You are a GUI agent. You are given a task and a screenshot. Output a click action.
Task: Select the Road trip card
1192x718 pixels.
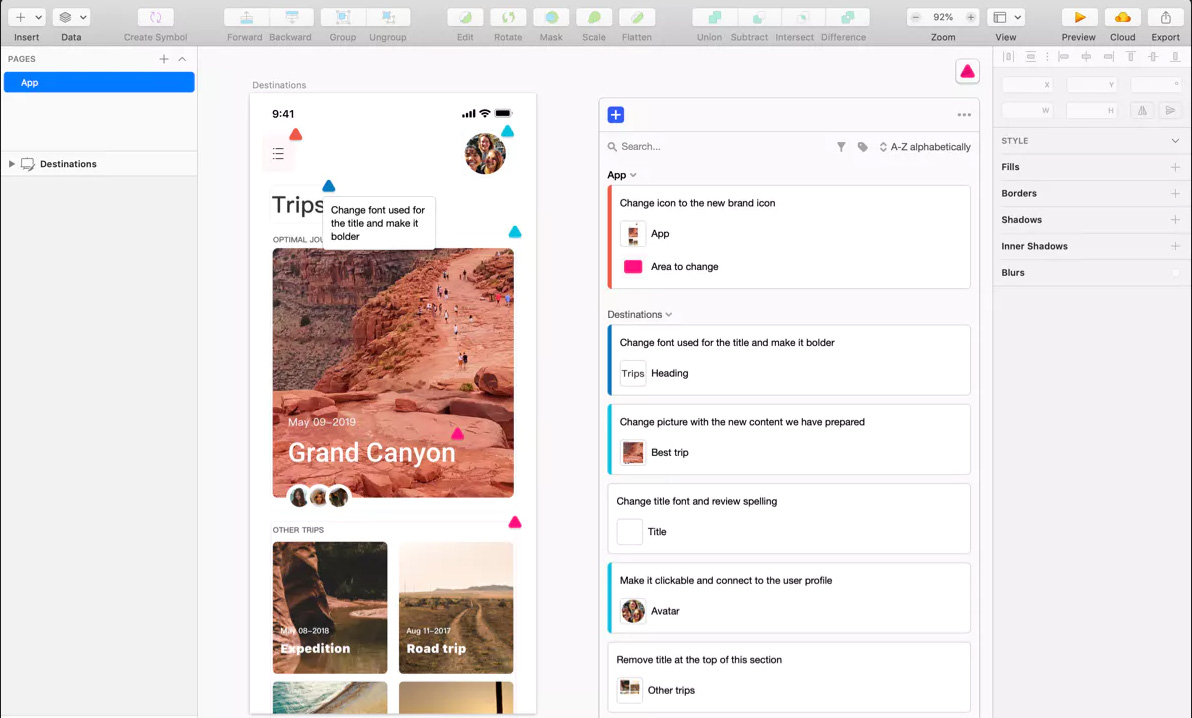click(x=456, y=608)
